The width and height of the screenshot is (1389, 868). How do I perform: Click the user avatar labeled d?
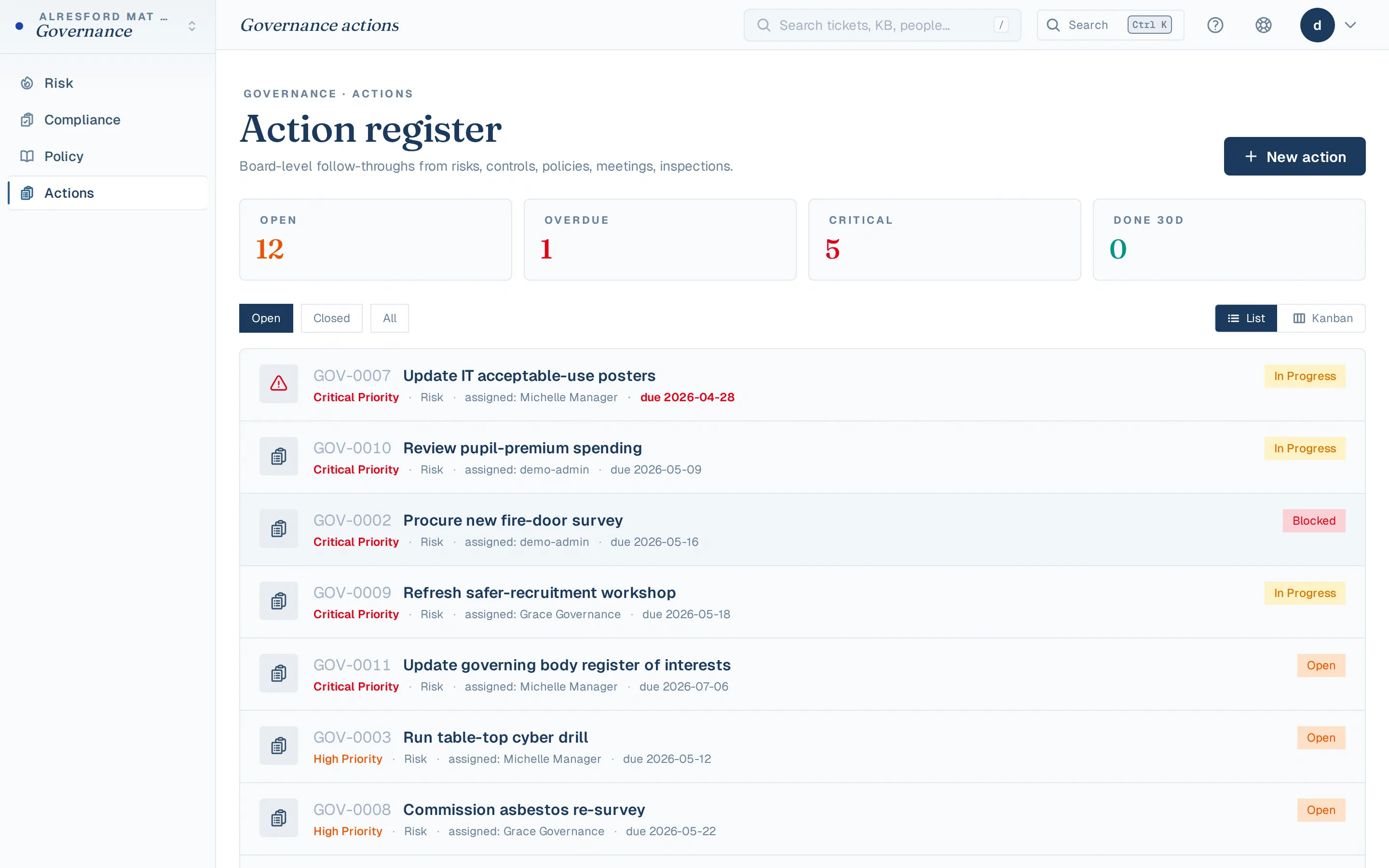point(1317,25)
